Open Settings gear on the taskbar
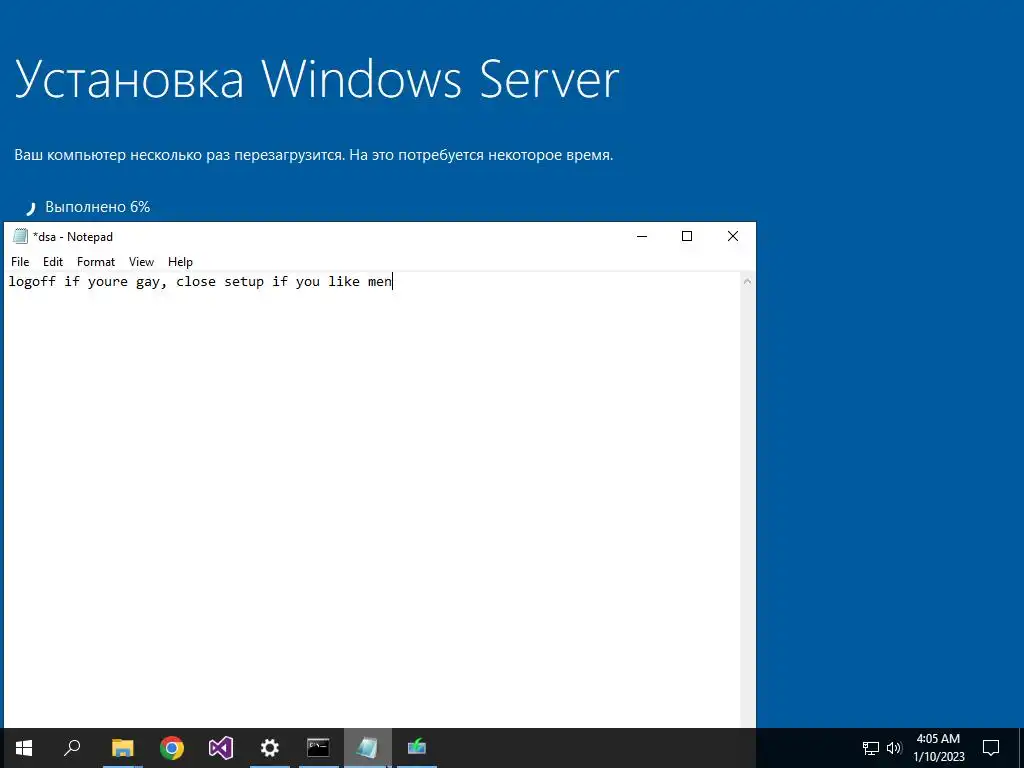 click(270, 748)
